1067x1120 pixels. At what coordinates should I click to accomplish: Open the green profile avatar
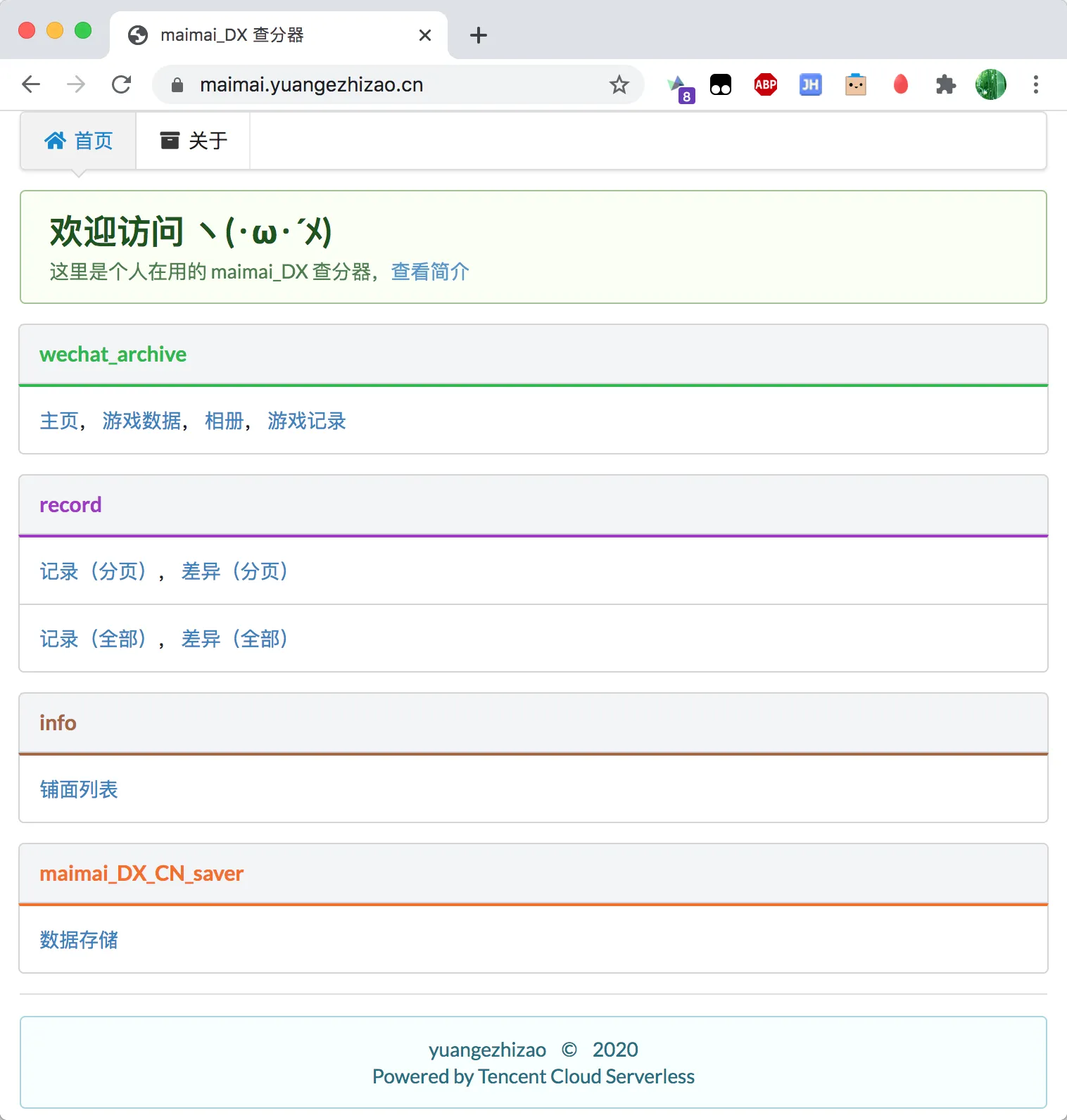coord(990,85)
